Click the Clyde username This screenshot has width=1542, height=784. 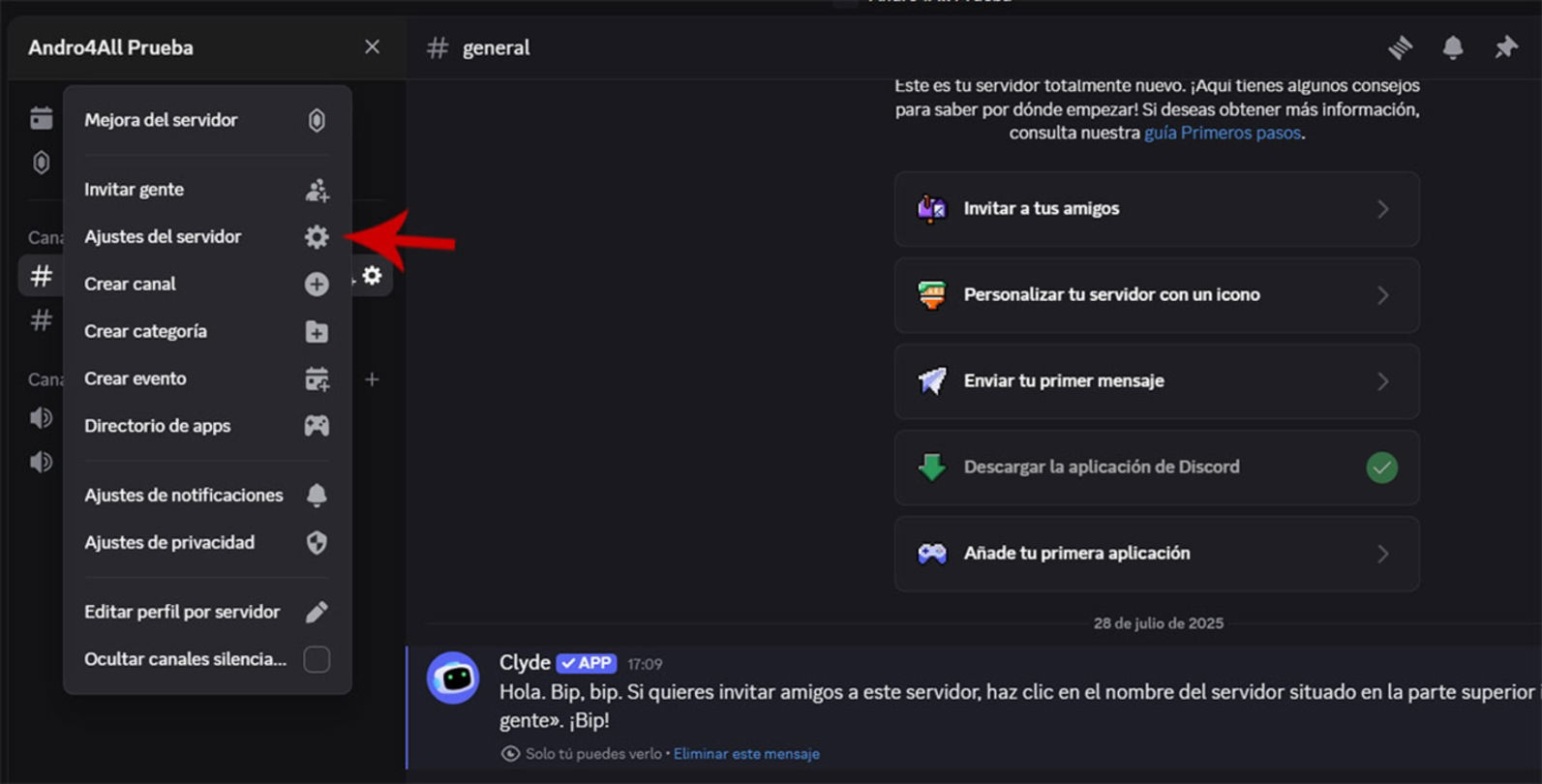tap(525, 662)
